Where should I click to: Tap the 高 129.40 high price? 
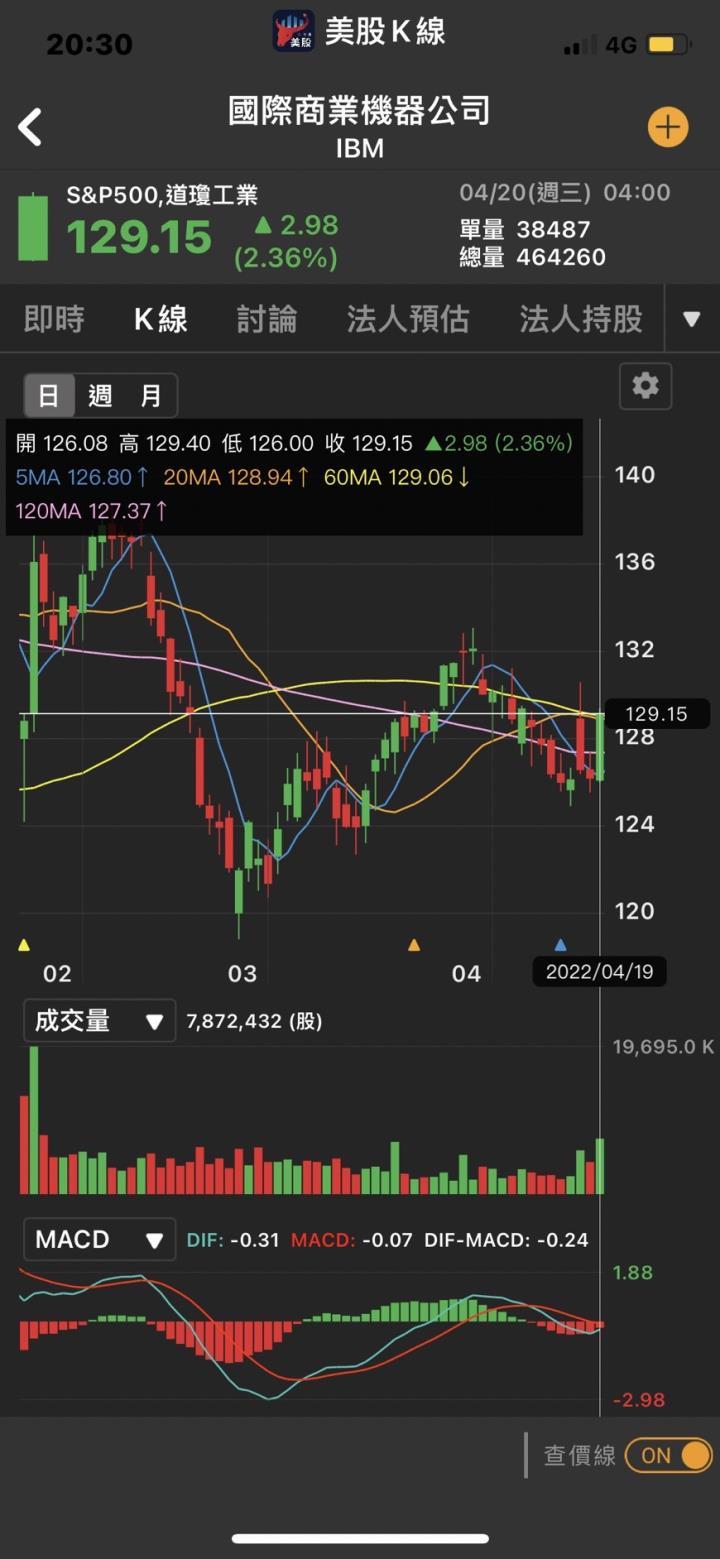tap(165, 443)
